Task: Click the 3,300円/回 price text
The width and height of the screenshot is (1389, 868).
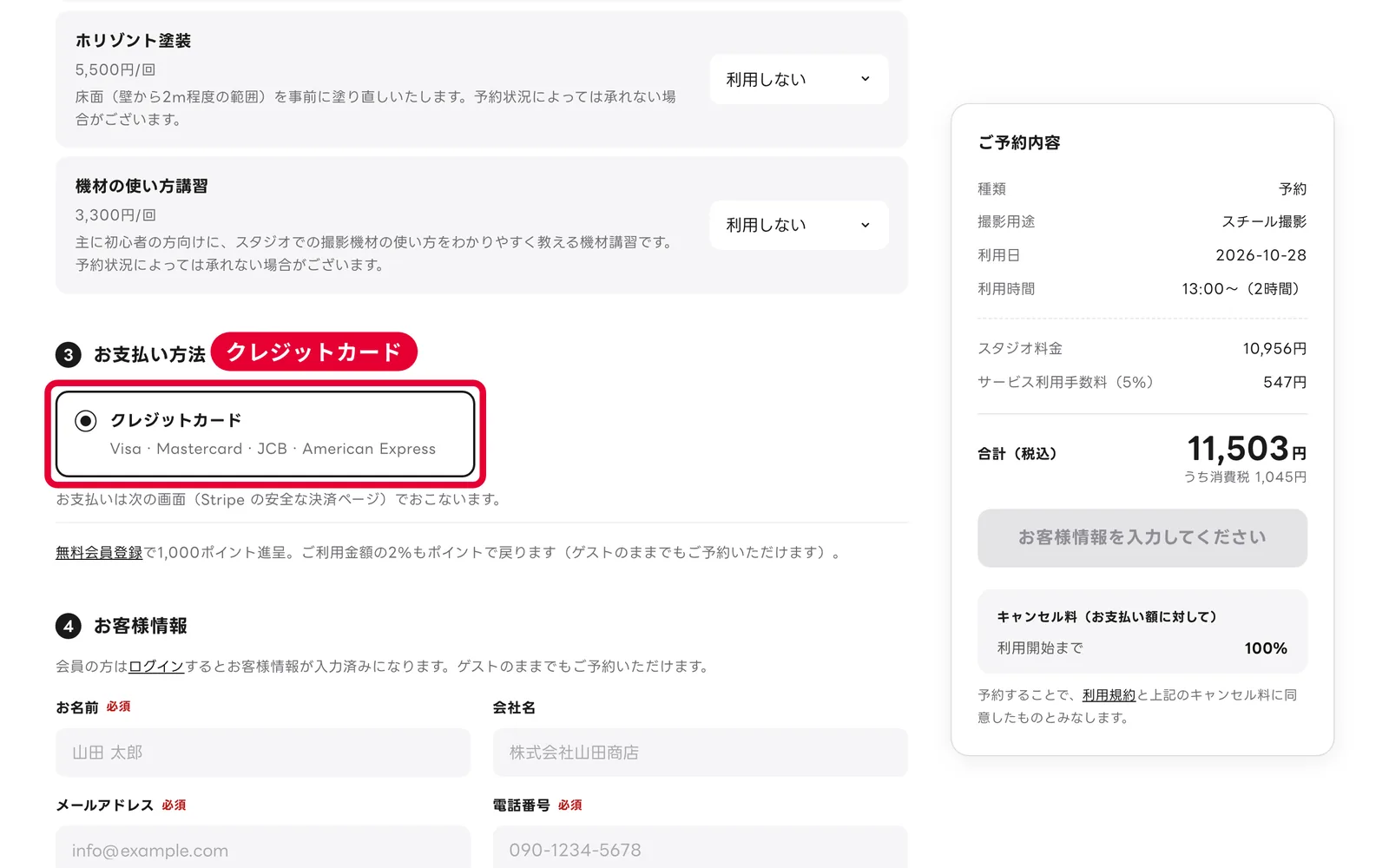Action: tap(115, 215)
